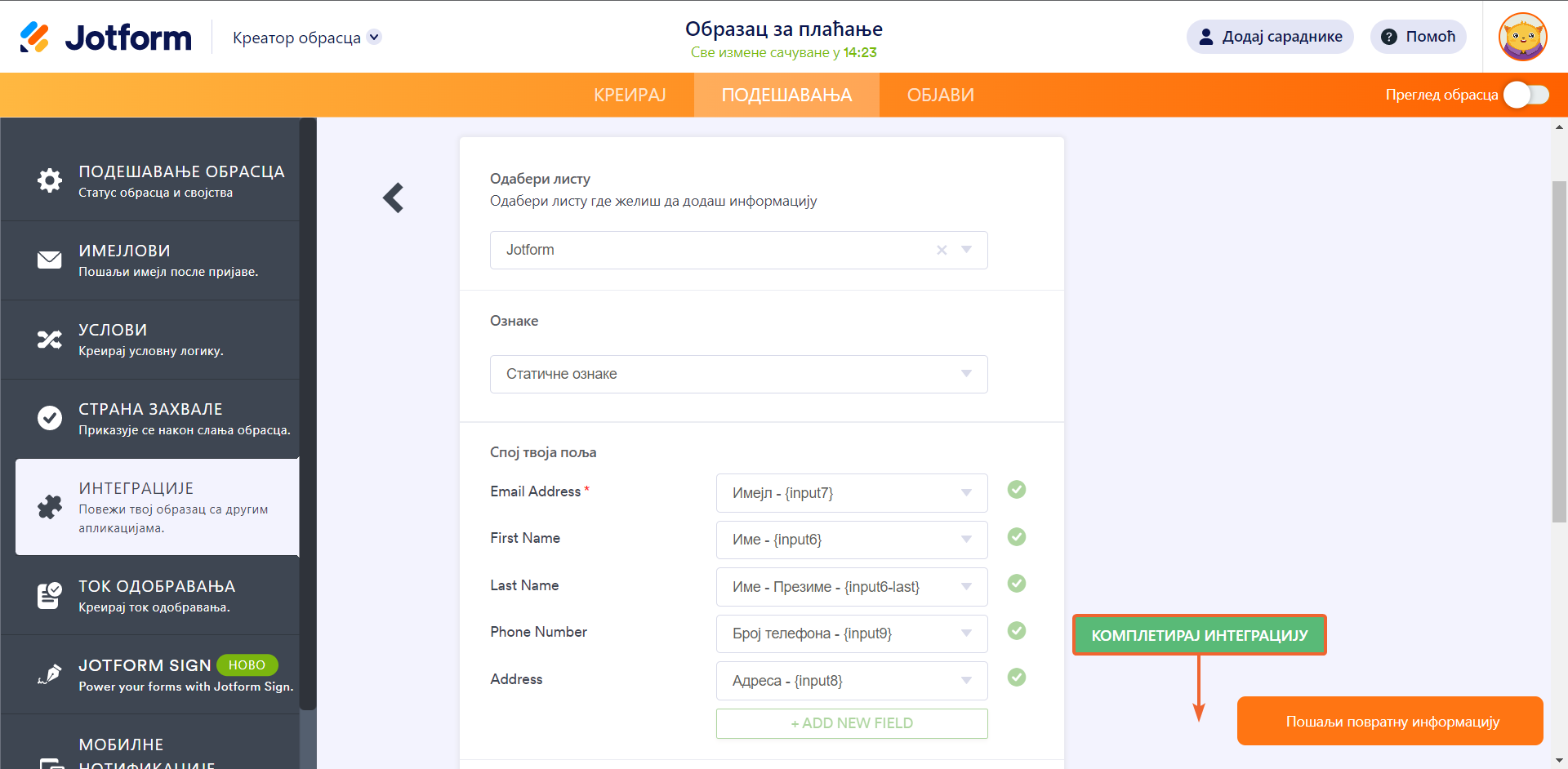
Task: Toggle the Преглед обрасца preview switch
Action: click(1526, 95)
